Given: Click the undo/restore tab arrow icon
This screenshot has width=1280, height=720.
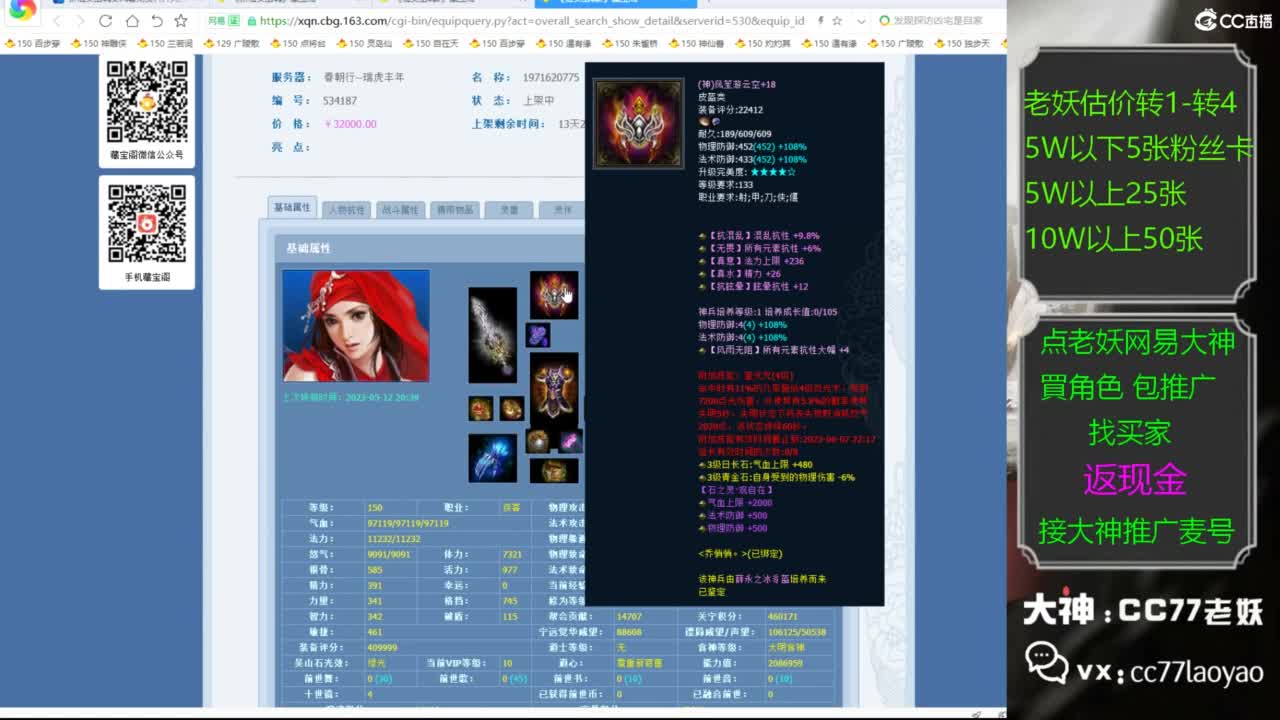Looking at the screenshot, I should click(x=157, y=21).
